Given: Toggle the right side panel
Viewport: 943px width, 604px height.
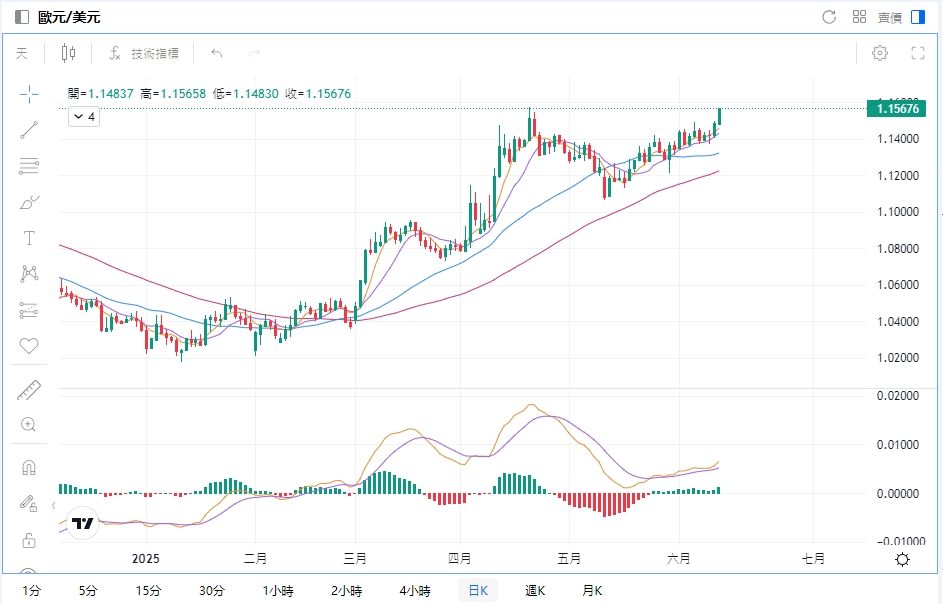Looking at the screenshot, I should [x=918, y=17].
